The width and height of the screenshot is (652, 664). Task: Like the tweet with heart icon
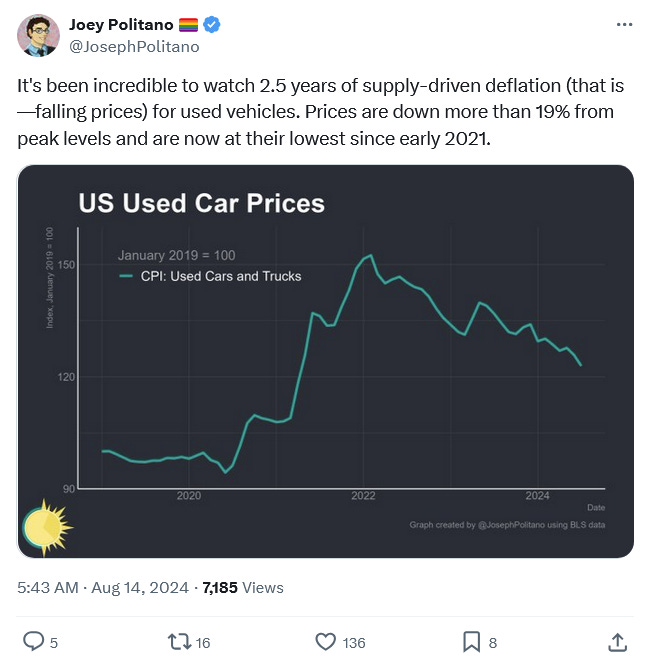point(326,642)
